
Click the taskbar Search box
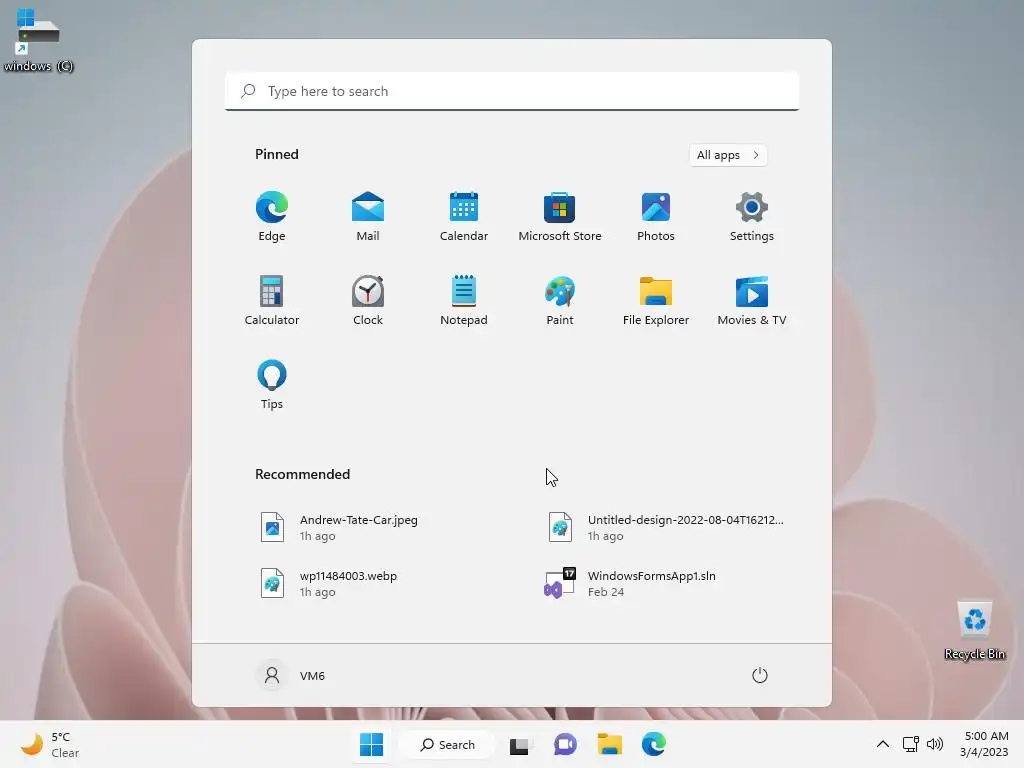447,744
